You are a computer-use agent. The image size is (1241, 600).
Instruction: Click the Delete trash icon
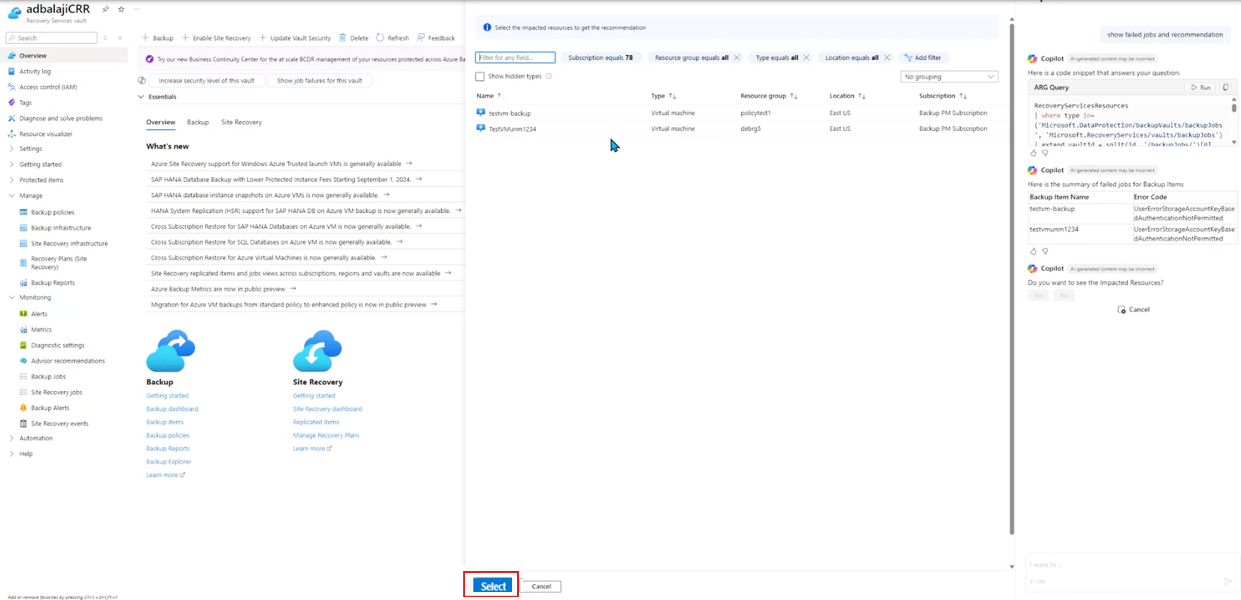click(x=343, y=38)
